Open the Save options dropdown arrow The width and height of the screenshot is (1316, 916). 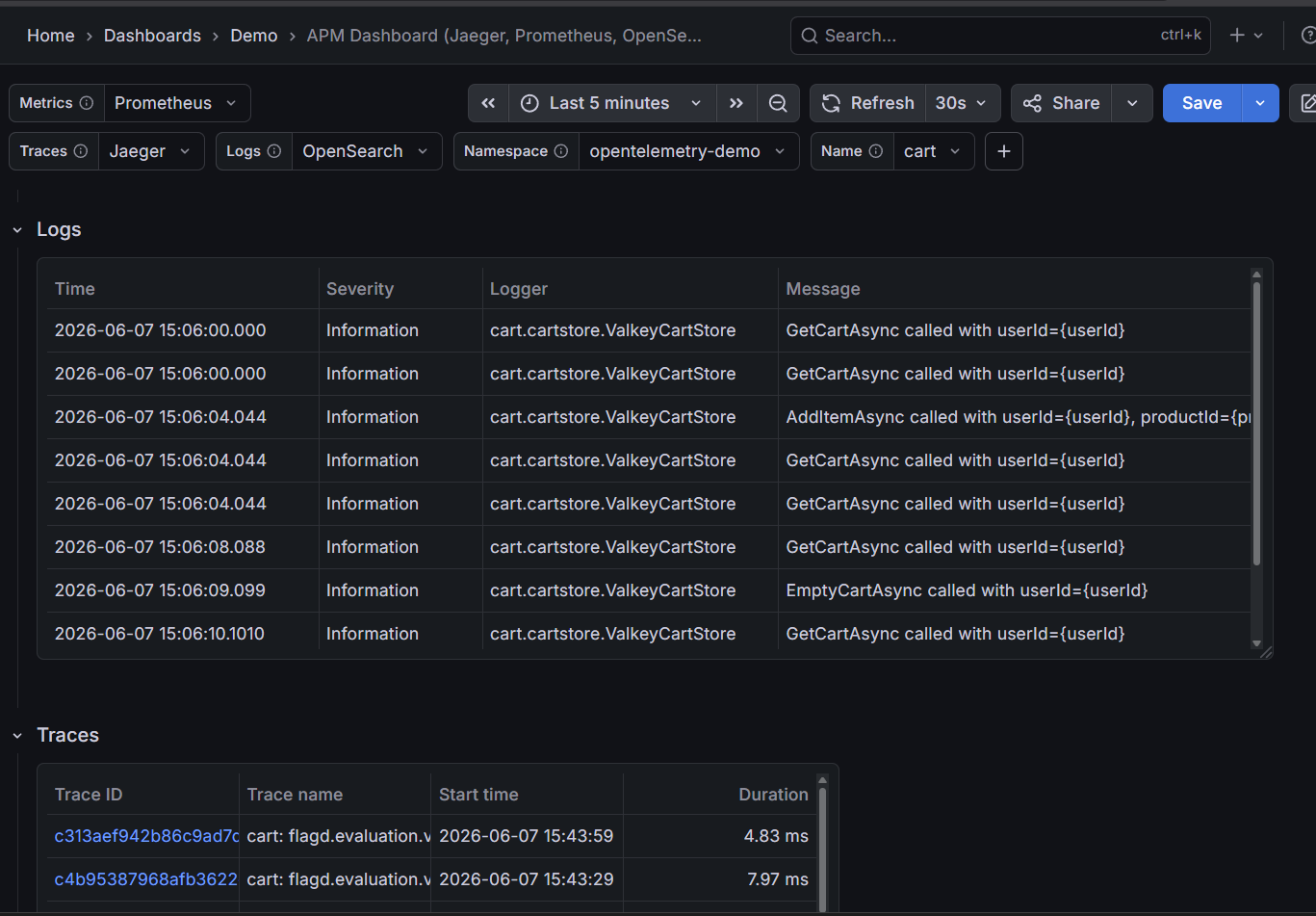click(1260, 103)
